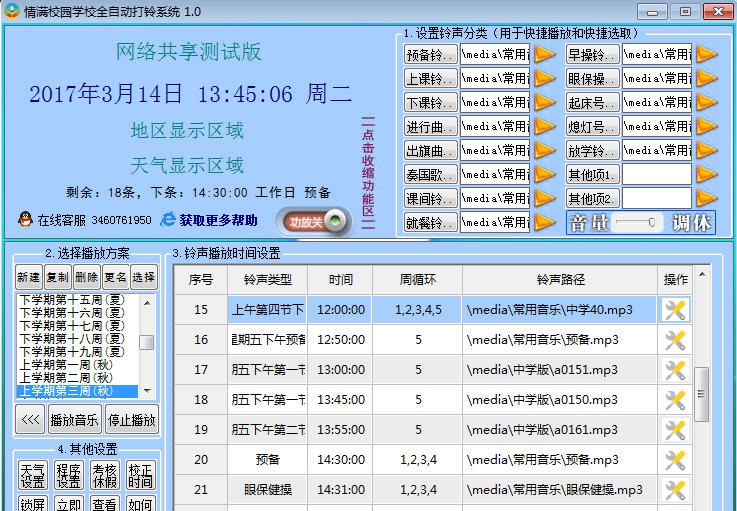Delete the plan with 删除 button

(x=86, y=277)
